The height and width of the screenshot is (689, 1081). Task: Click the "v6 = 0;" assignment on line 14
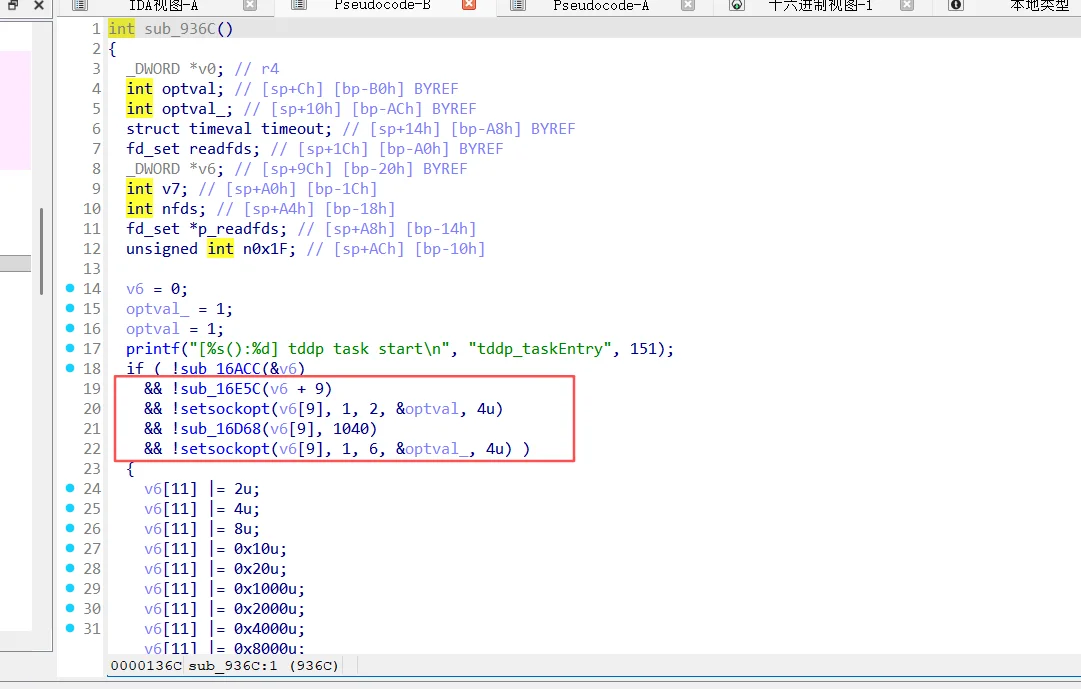coord(156,289)
